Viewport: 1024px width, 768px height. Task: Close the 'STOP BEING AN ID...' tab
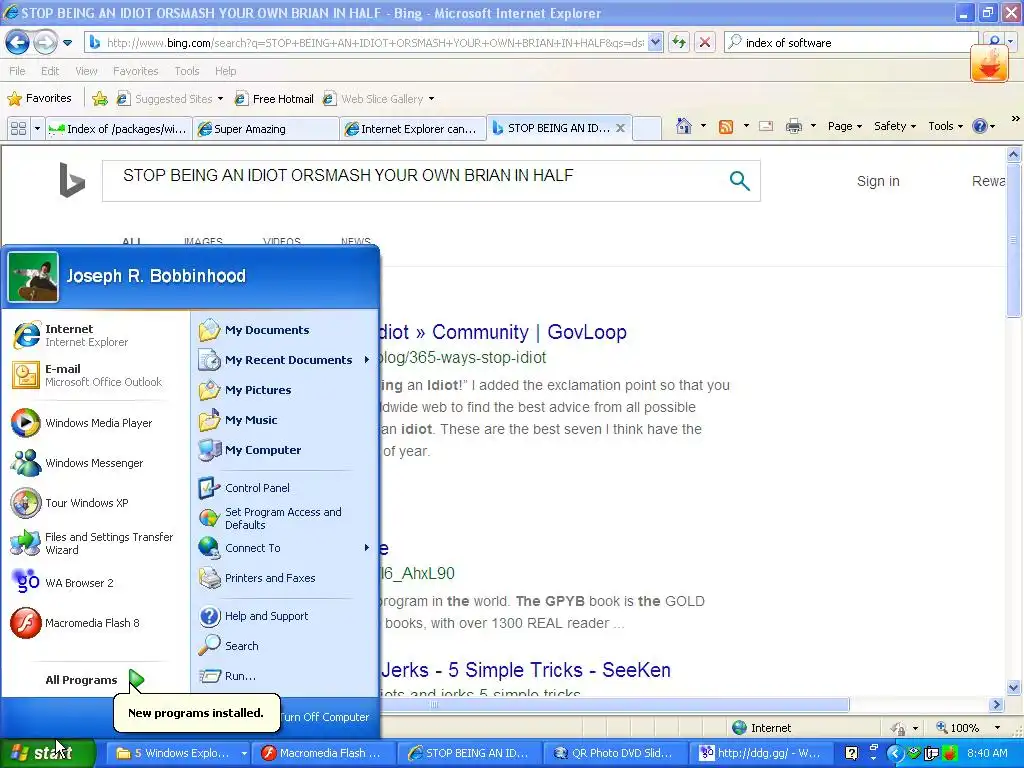coord(620,128)
